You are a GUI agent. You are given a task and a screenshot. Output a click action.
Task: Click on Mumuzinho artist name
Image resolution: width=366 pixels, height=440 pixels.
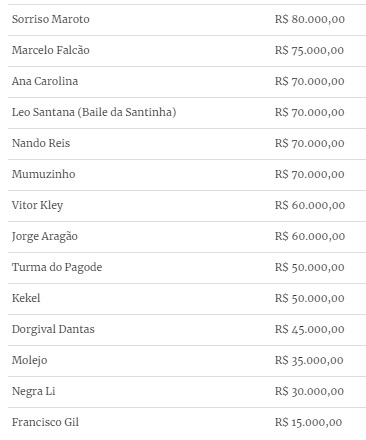click(44, 174)
